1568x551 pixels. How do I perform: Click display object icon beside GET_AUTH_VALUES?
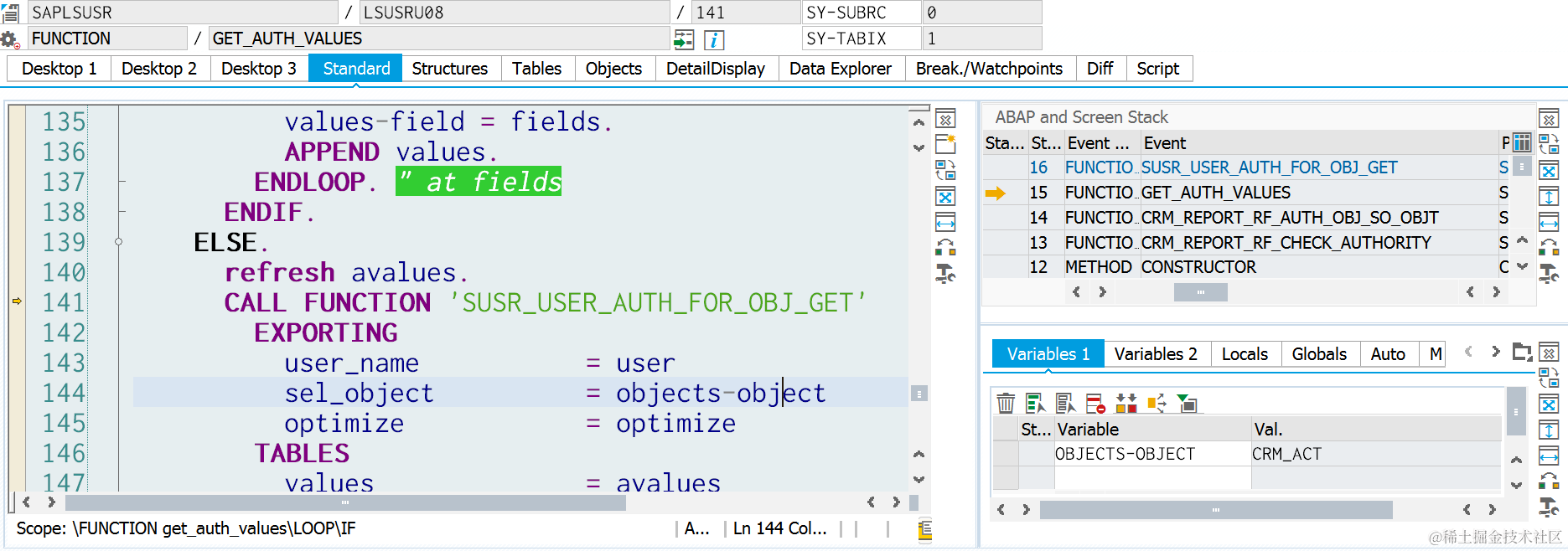point(684,39)
